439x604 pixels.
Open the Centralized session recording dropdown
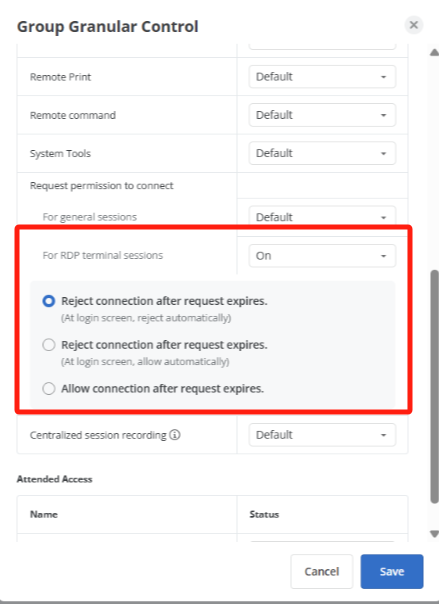click(322, 435)
